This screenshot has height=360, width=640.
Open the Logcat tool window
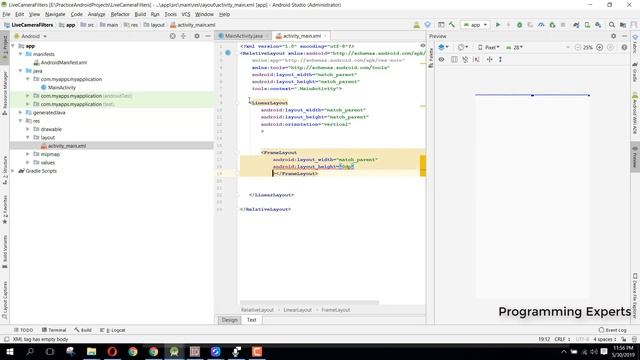tap(113, 330)
